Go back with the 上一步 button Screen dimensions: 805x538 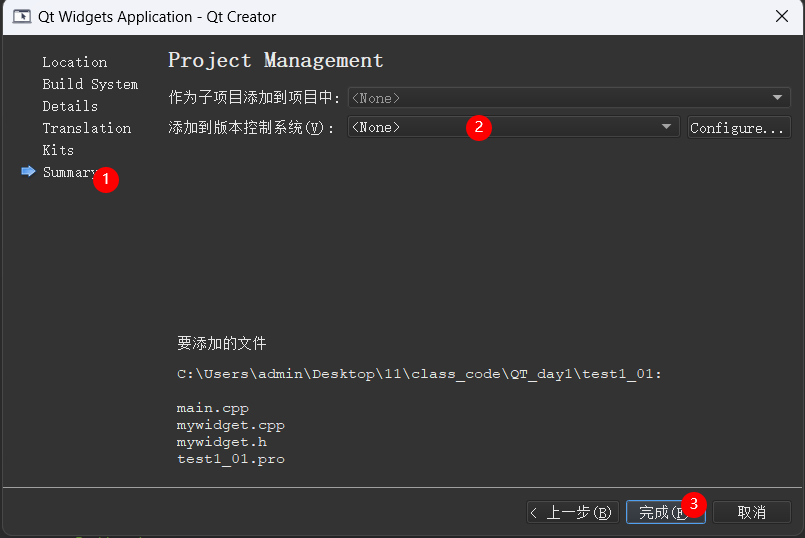pyautogui.click(x=571, y=512)
